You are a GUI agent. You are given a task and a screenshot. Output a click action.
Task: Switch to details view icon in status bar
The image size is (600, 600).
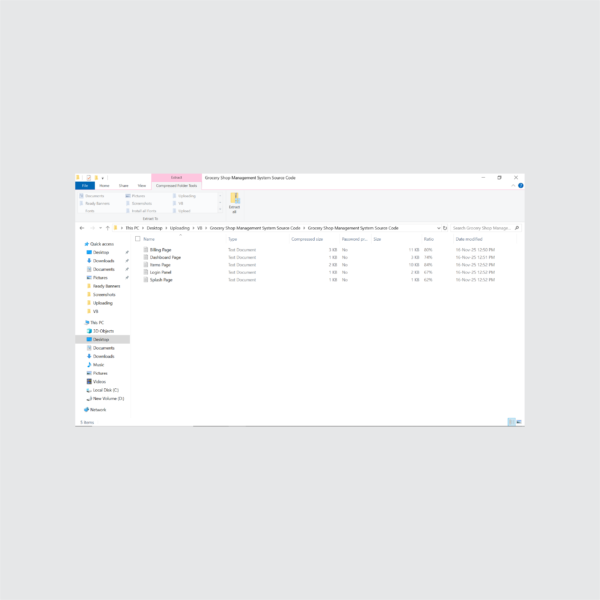point(511,422)
